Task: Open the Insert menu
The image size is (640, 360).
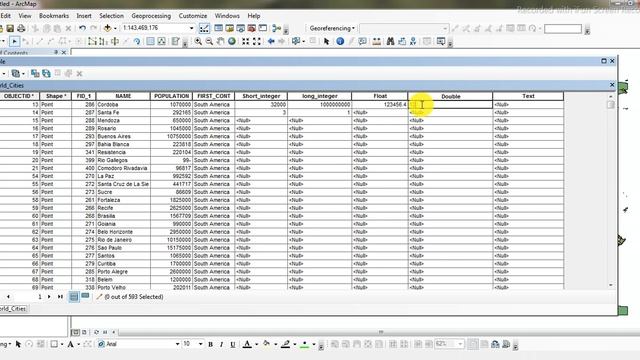Action: coord(84,16)
